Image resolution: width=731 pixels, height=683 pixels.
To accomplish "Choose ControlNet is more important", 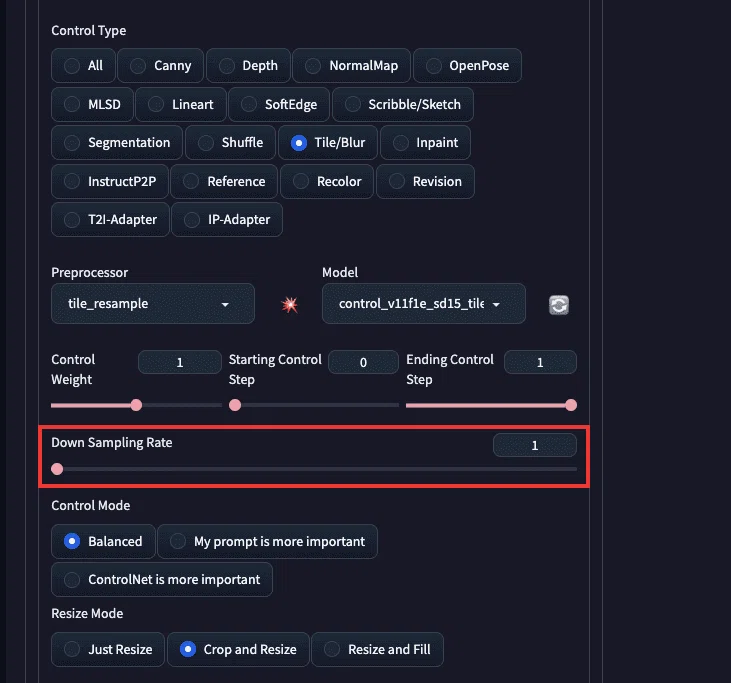I will (162, 580).
